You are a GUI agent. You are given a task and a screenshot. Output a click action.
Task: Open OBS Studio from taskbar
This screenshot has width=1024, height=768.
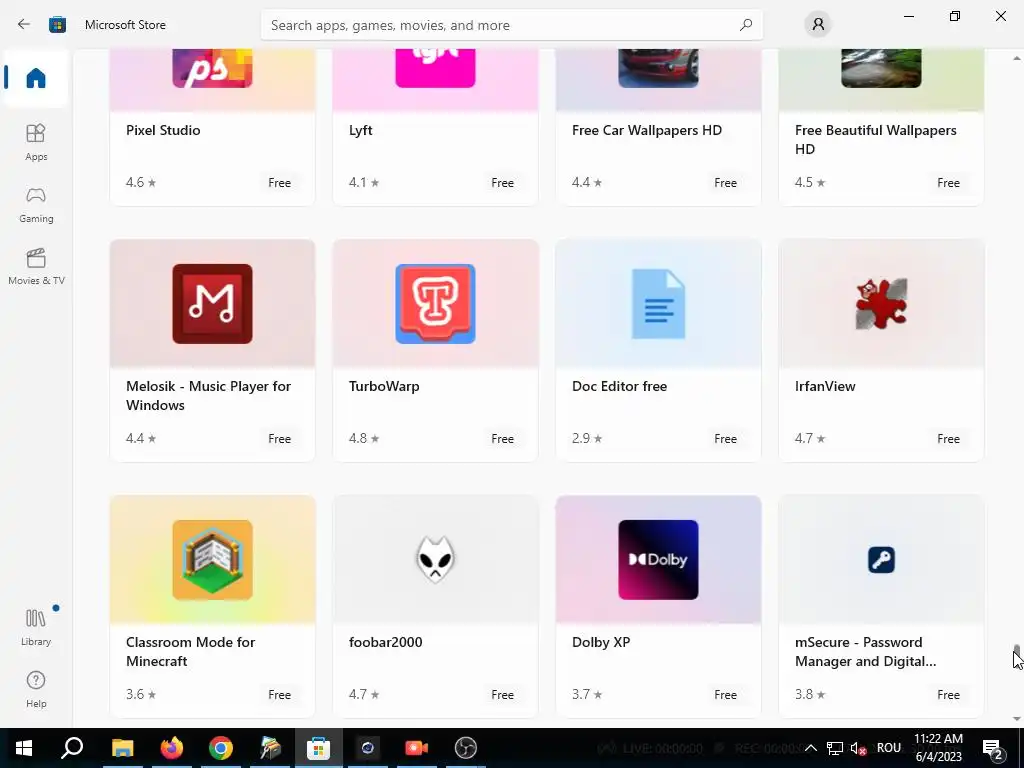[466, 748]
